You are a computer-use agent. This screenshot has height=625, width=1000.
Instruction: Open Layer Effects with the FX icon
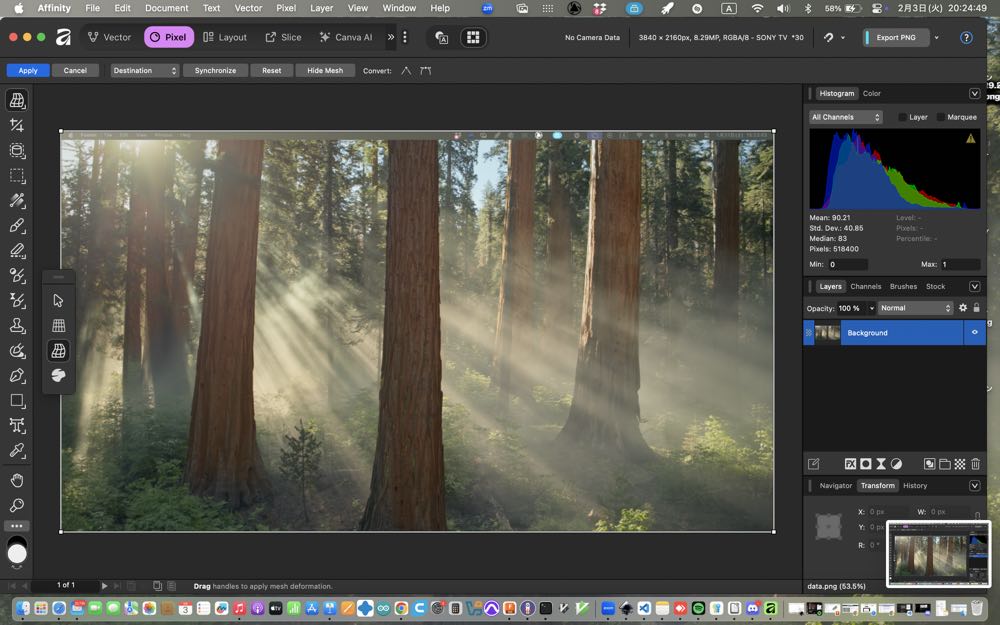[x=850, y=464]
